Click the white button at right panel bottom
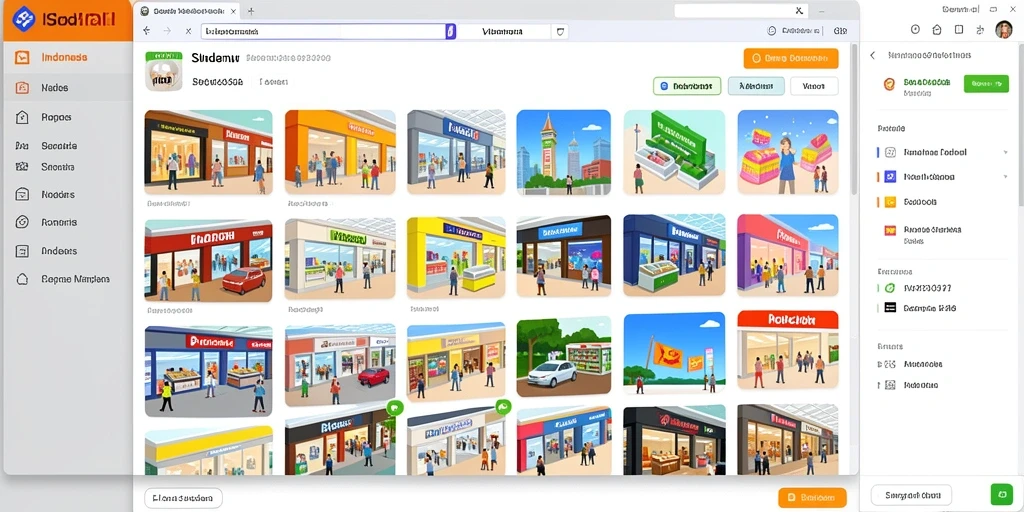The height and width of the screenshot is (512, 1024). click(912, 494)
